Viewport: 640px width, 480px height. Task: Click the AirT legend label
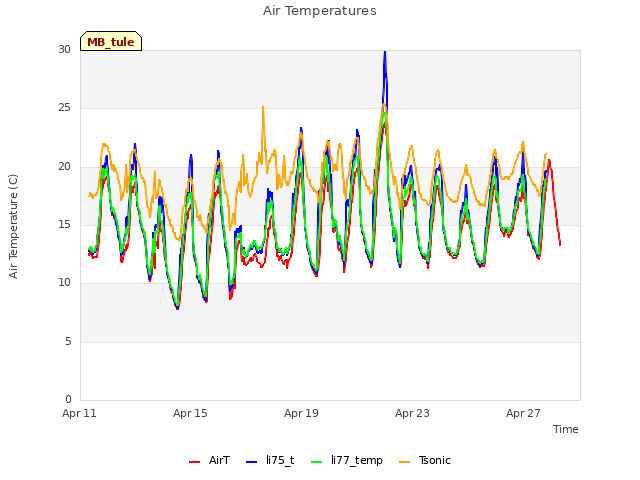click(x=219, y=460)
